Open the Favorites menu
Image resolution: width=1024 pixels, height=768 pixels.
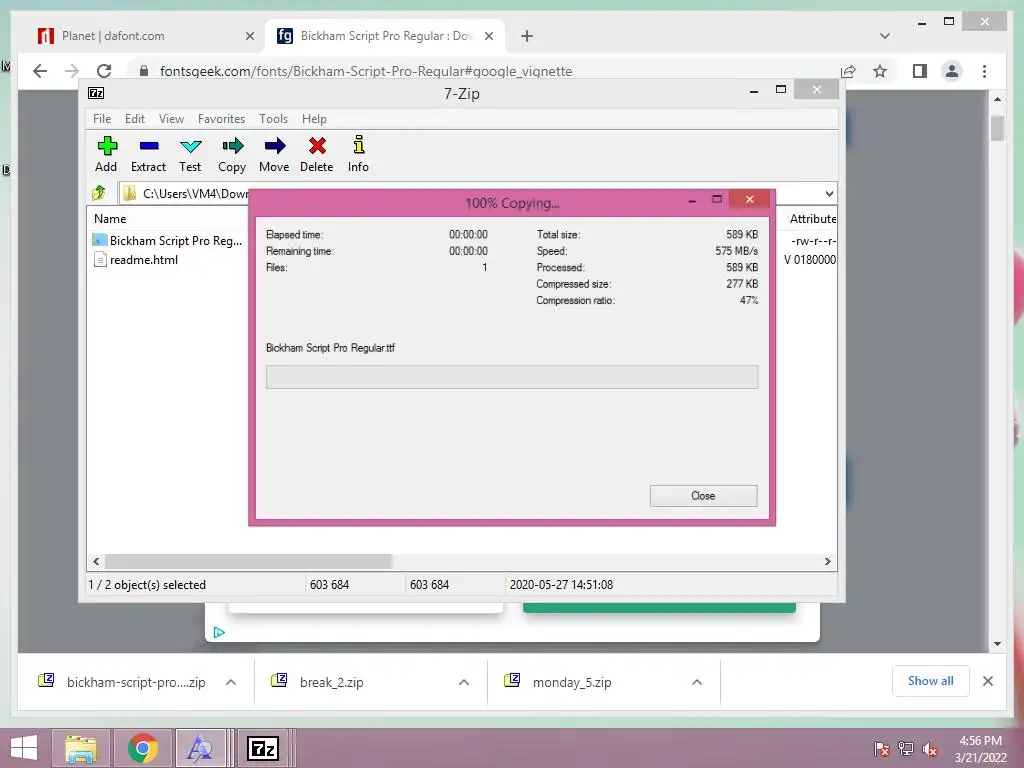221,119
